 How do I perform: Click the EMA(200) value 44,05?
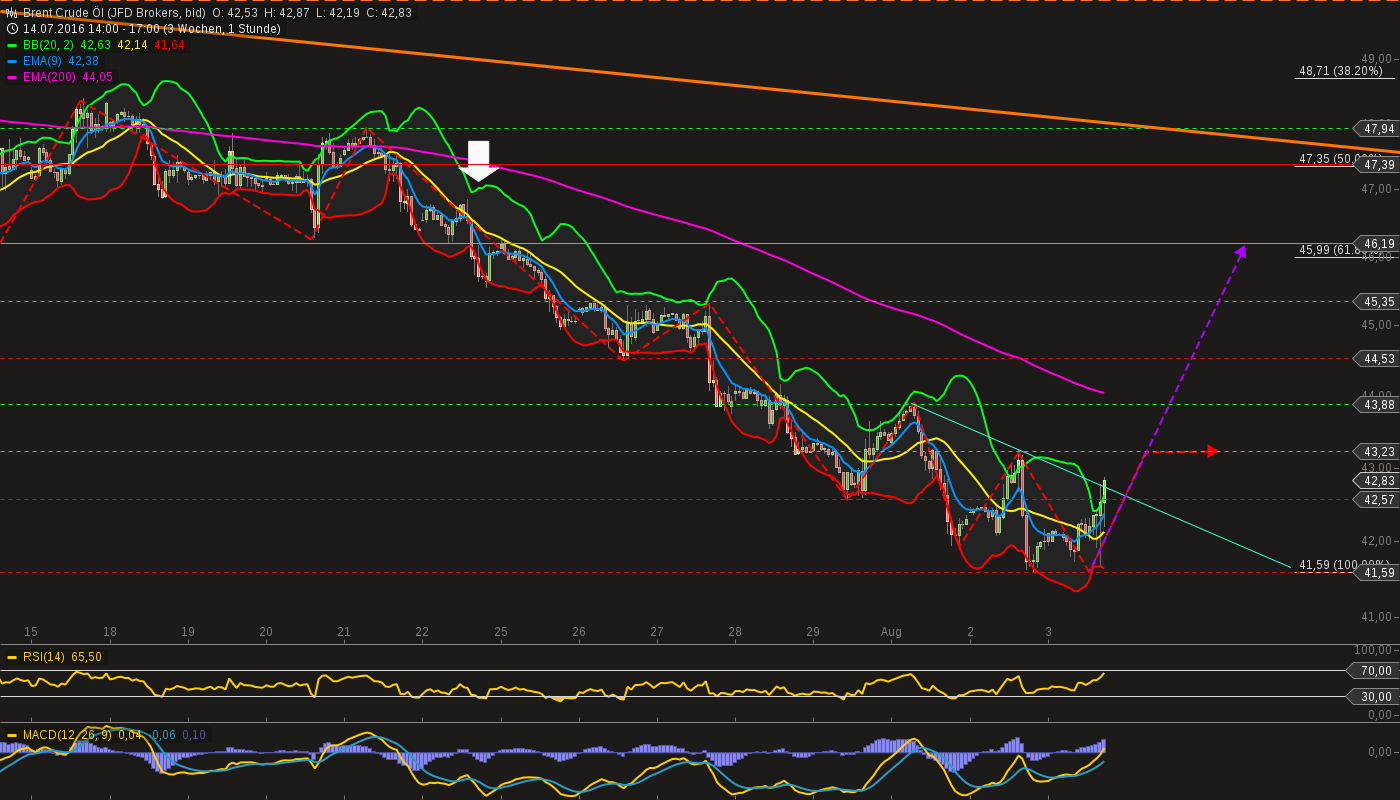pos(97,77)
